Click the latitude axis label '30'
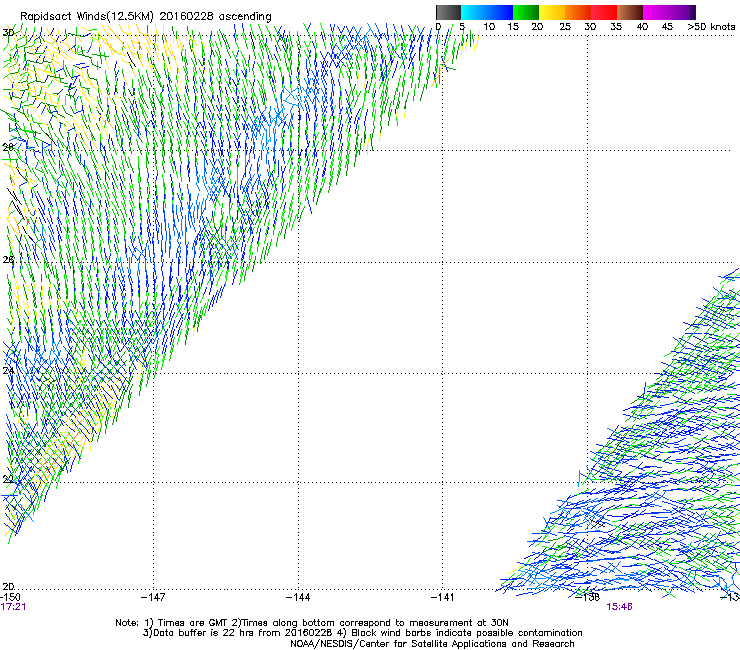 [x=8, y=33]
